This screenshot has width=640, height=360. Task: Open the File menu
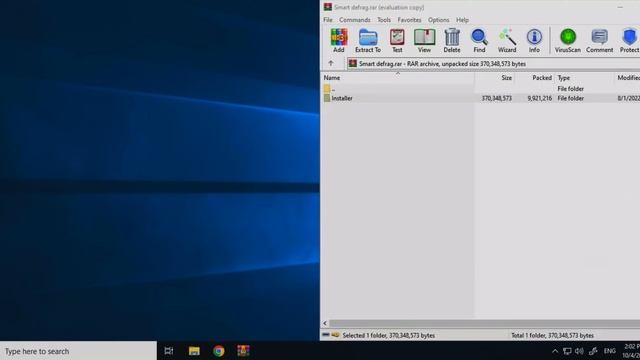tap(328, 20)
